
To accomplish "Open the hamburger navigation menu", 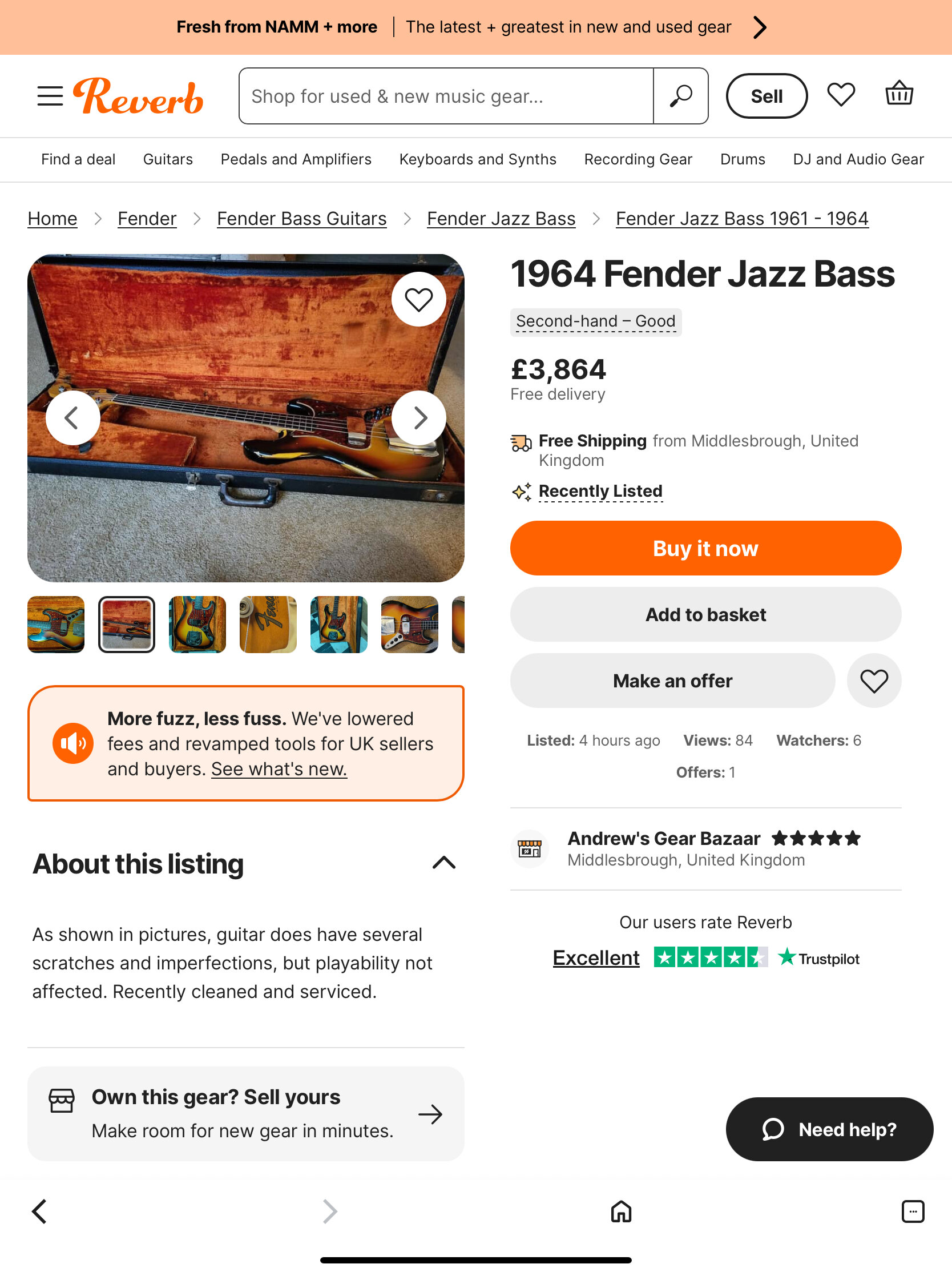I will [50, 96].
